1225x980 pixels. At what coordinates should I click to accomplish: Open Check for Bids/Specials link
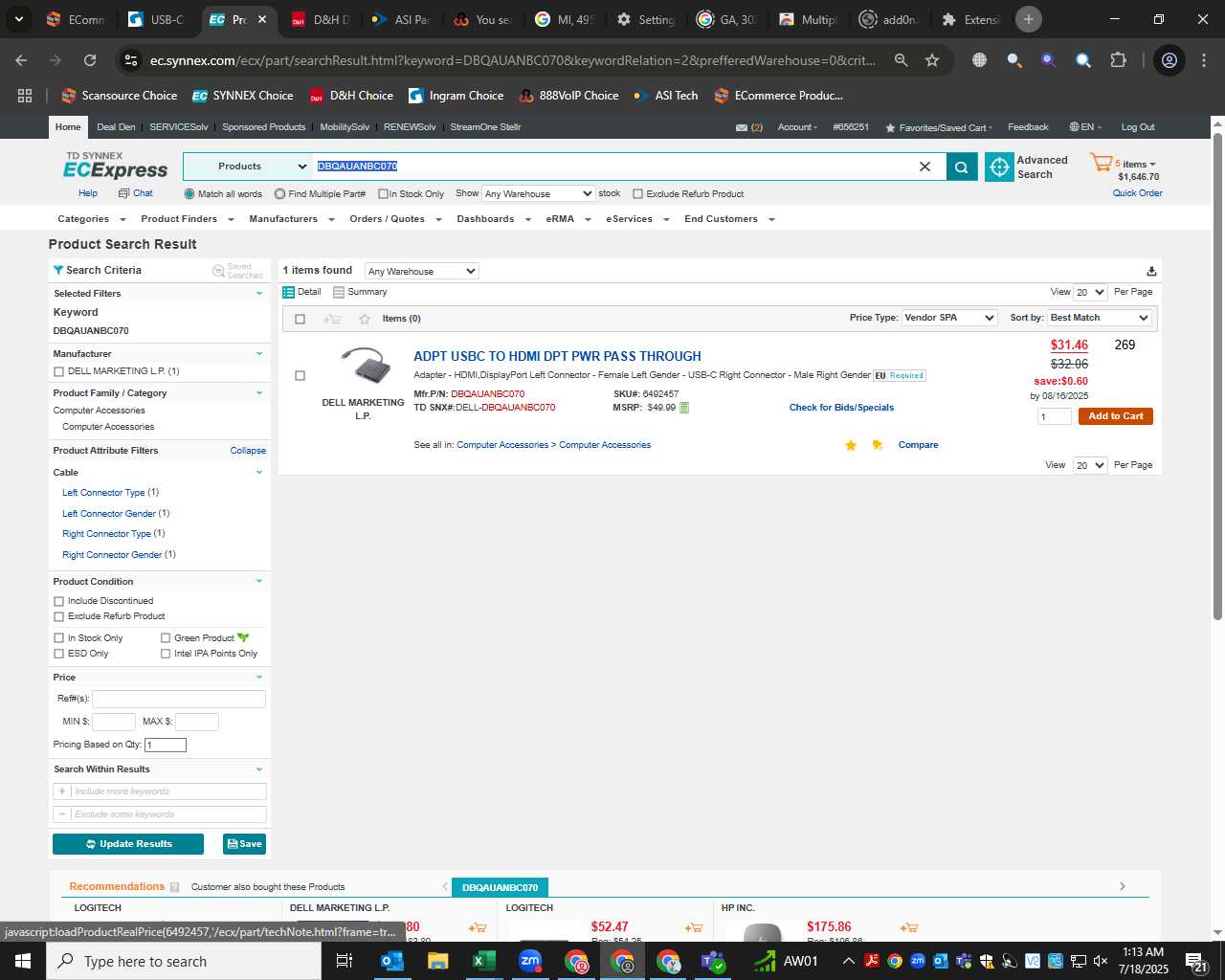[841, 408]
